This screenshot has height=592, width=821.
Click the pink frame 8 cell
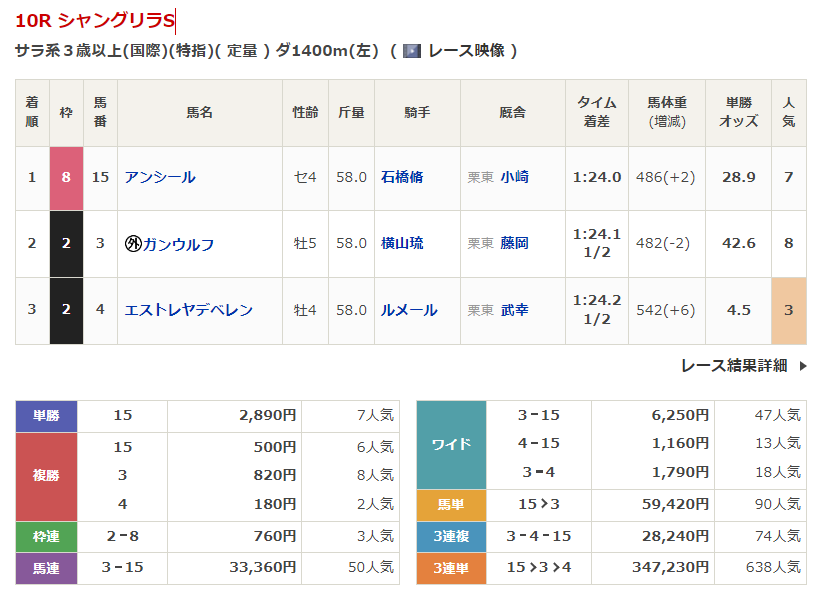pyautogui.click(x=66, y=177)
